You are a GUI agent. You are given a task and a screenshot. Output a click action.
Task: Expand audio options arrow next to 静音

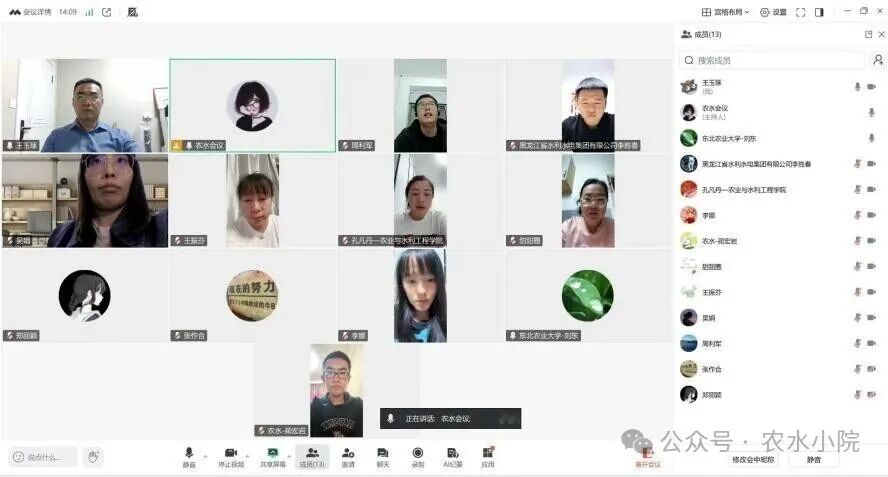[206, 456]
